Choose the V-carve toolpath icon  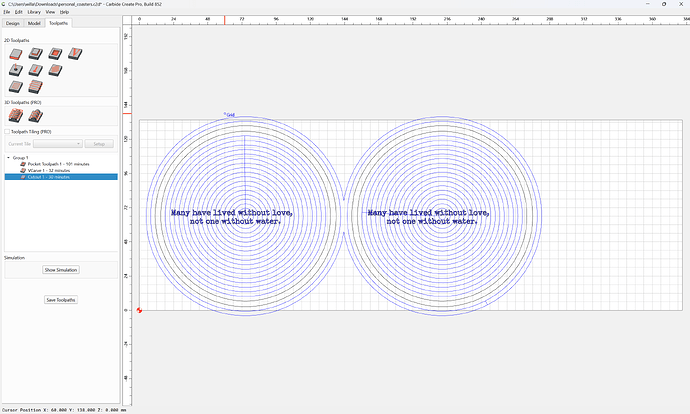click(x=75, y=54)
